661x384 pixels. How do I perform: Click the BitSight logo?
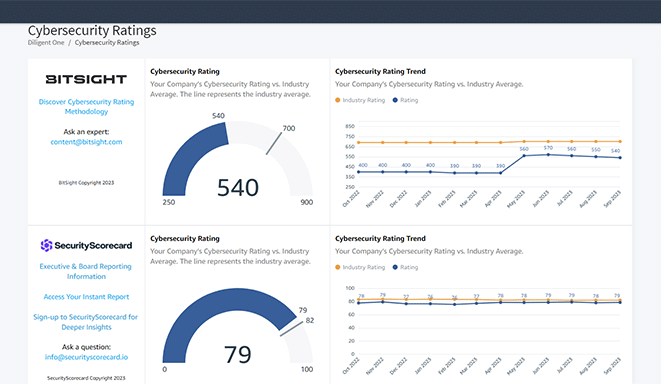tap(86, 79)
